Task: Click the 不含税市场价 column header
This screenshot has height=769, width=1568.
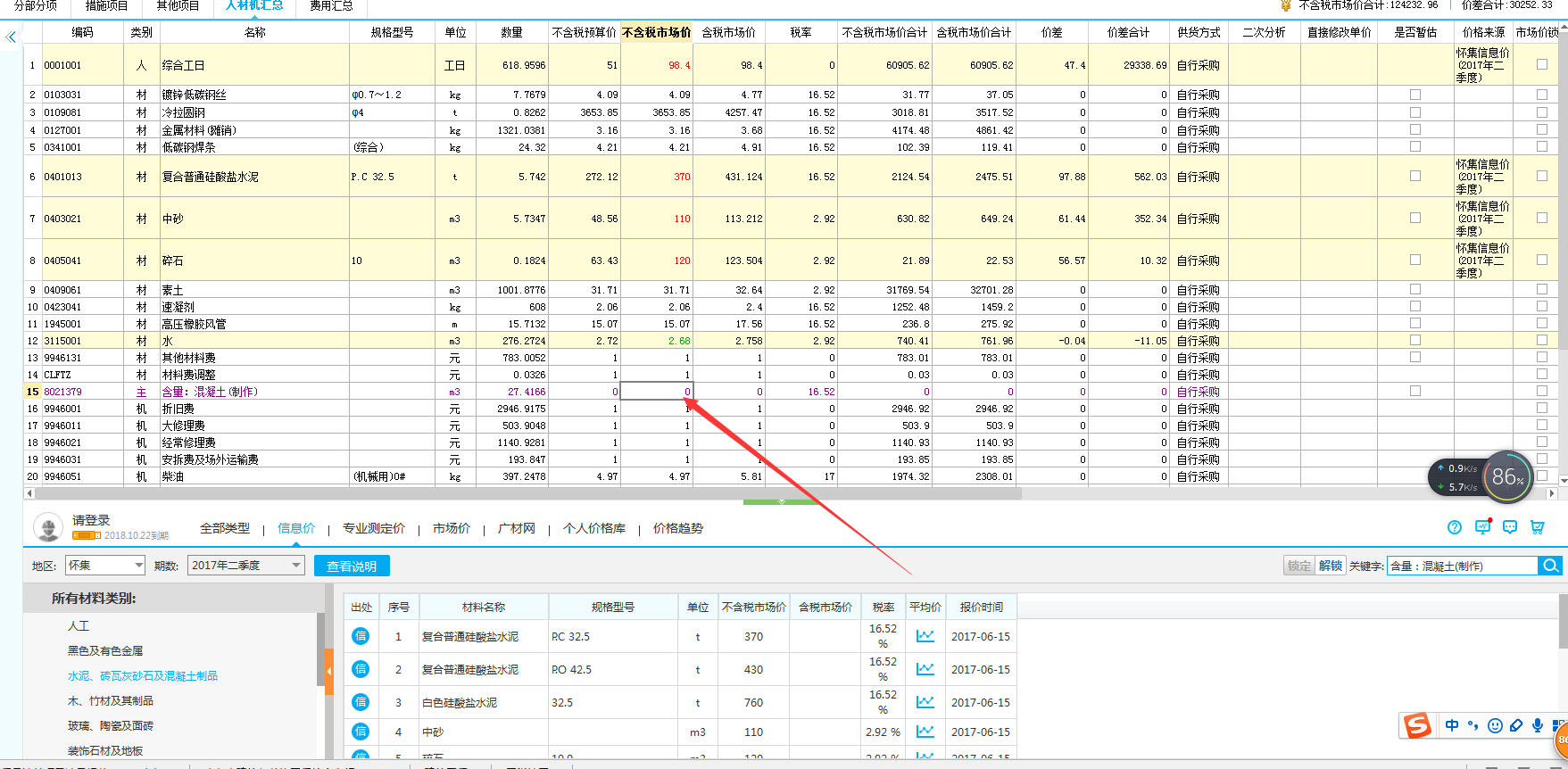Action: [656, 32]
